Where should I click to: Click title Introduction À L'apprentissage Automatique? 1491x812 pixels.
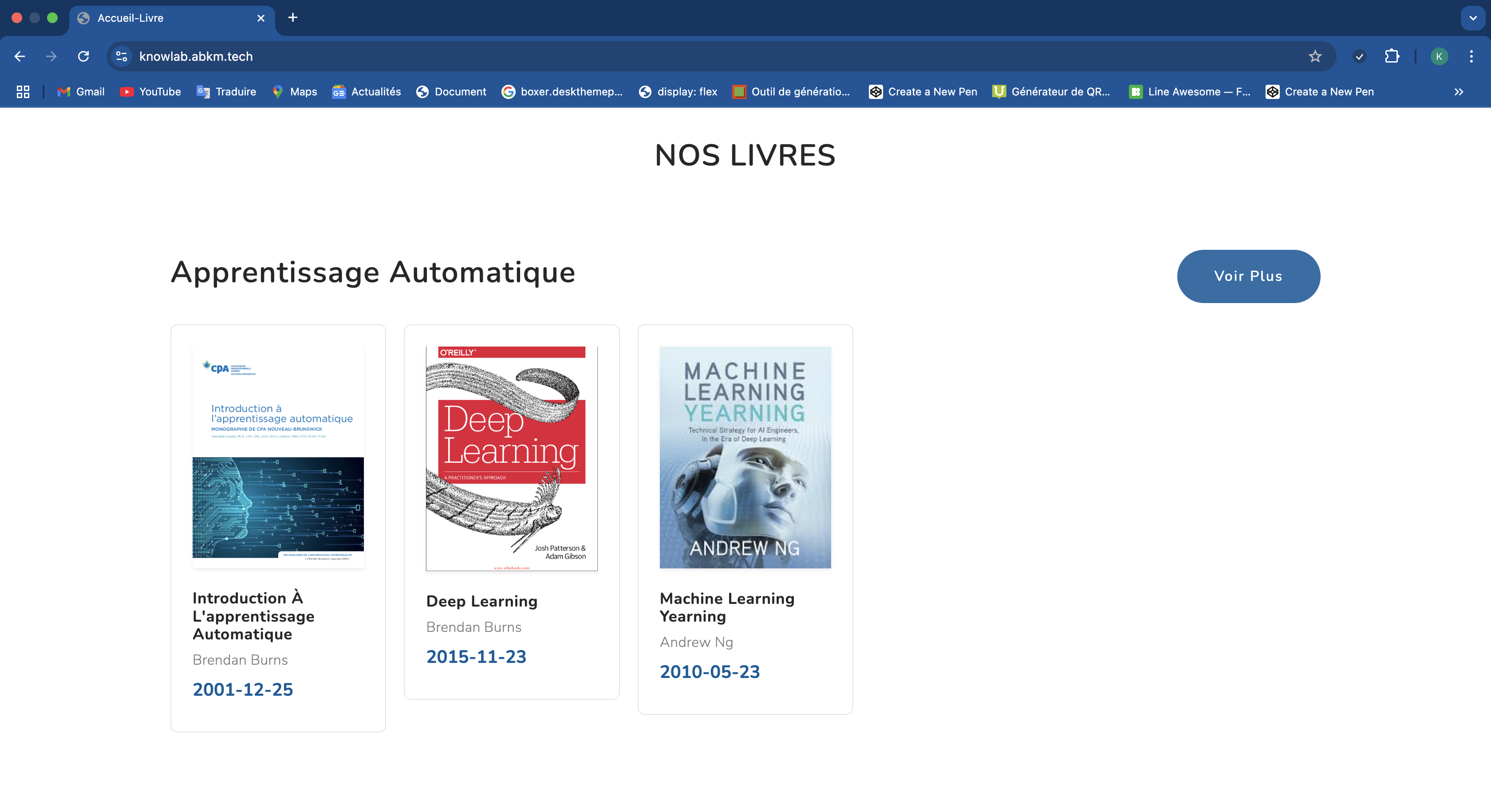coord(253,616)
